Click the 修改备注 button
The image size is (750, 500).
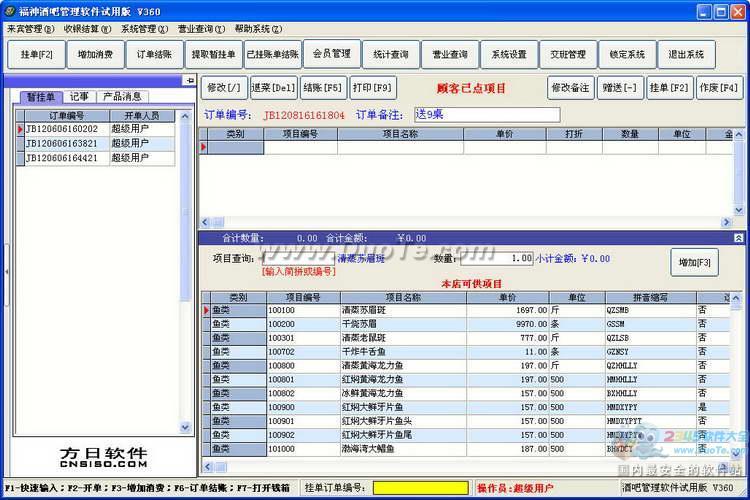[571, 88]
